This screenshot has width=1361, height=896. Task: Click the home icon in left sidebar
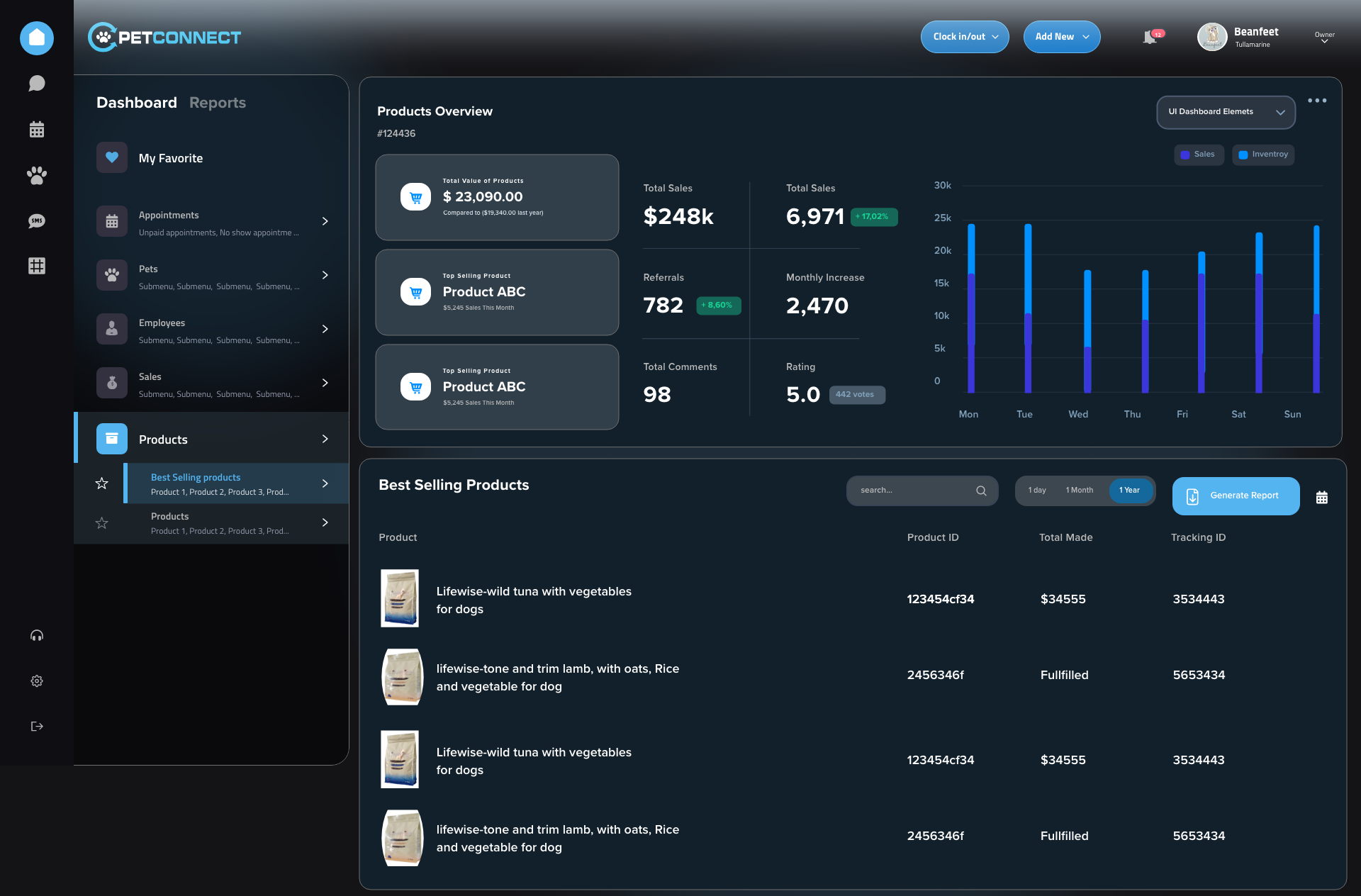coord(37,38)
